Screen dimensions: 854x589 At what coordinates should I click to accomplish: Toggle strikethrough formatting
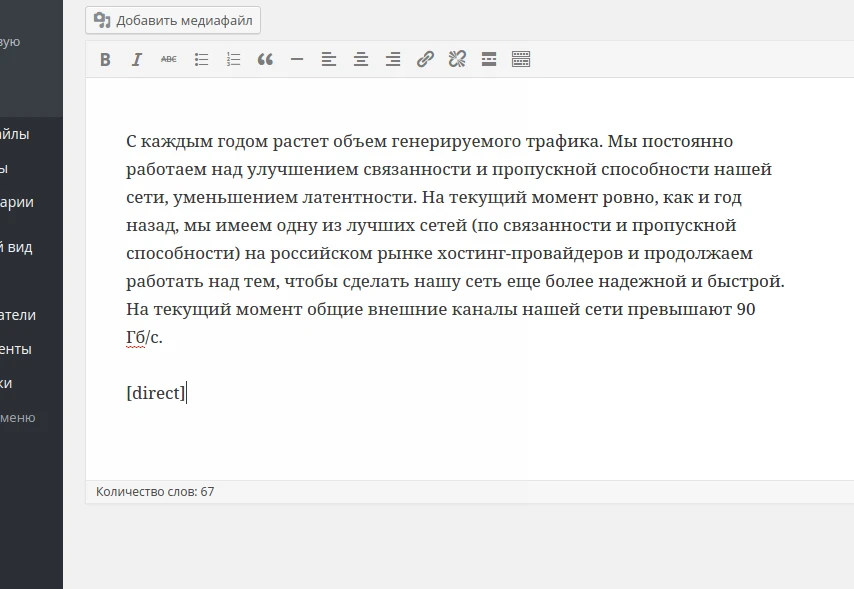pos(169,59)
